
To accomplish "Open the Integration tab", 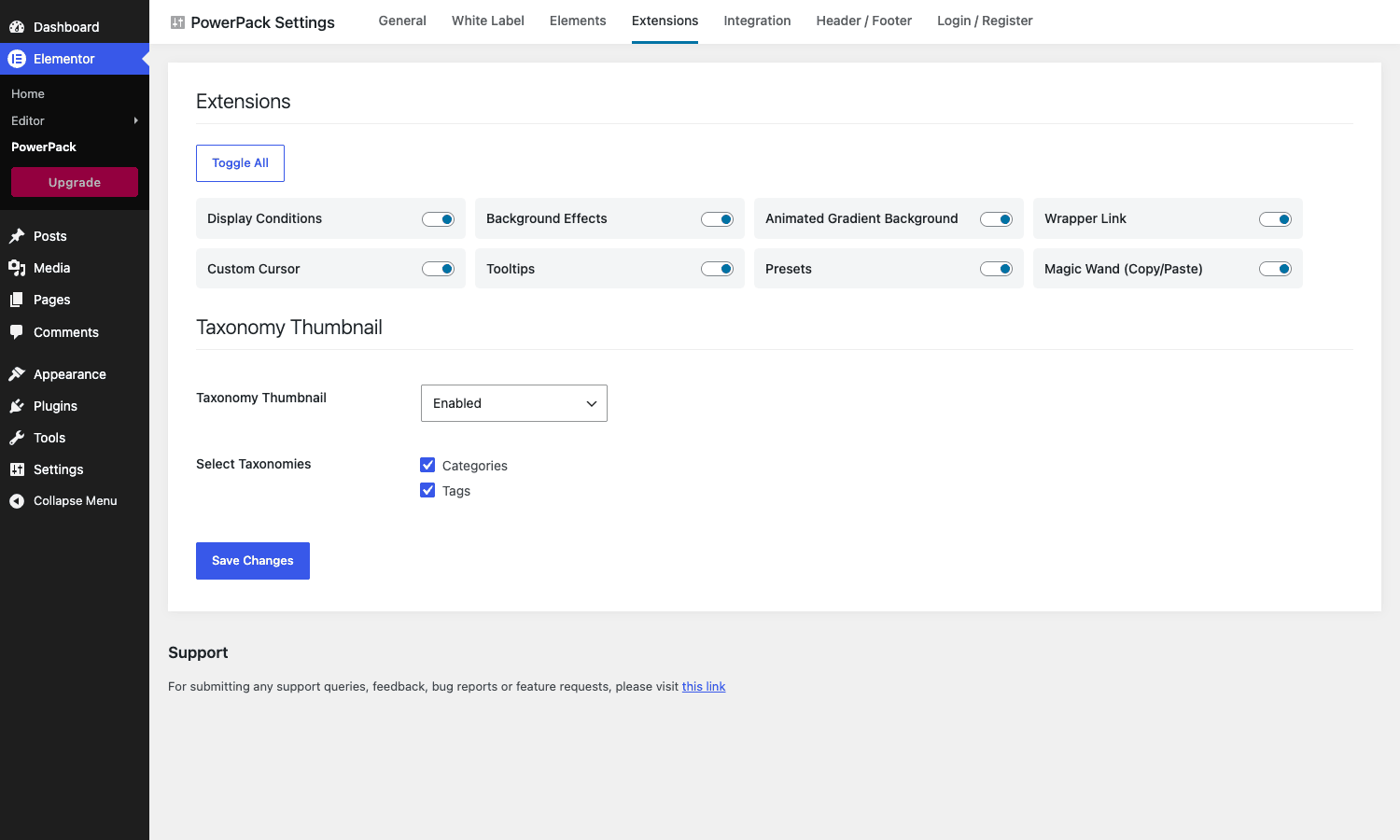I will (757, 21).
